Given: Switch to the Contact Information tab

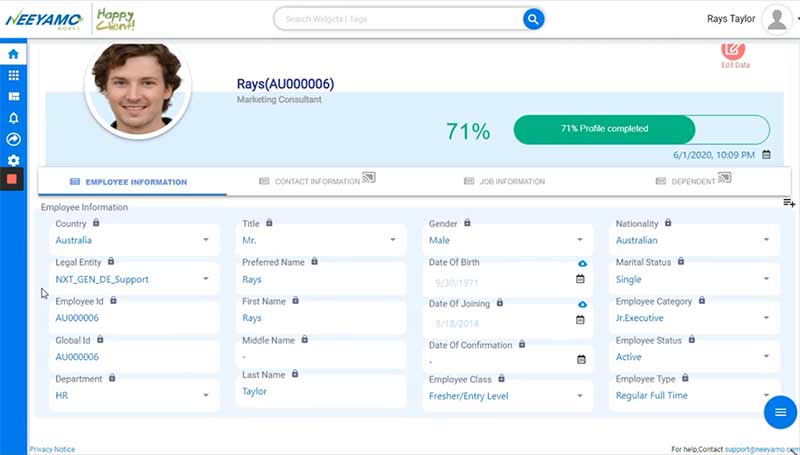Looking at the screenshot, I should [x=316, y=182].
